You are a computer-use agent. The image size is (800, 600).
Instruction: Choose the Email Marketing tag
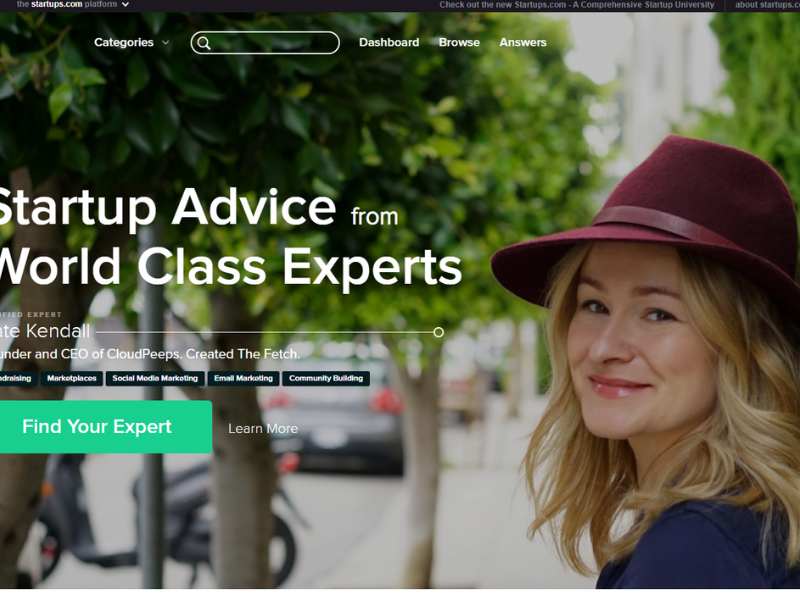pyautogui.click(x=243, y=378)
